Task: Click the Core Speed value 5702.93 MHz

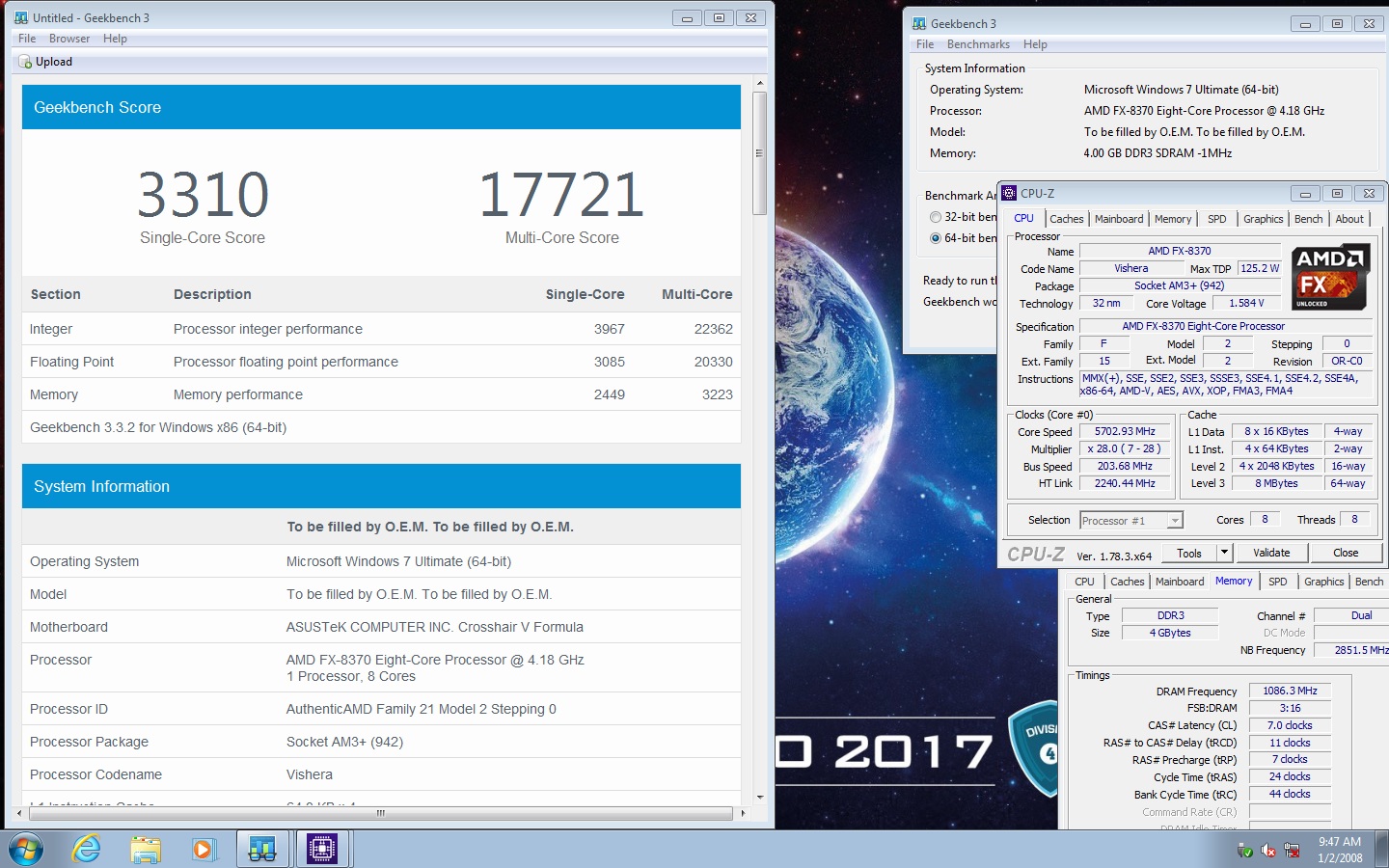Action: [1125, 432]
